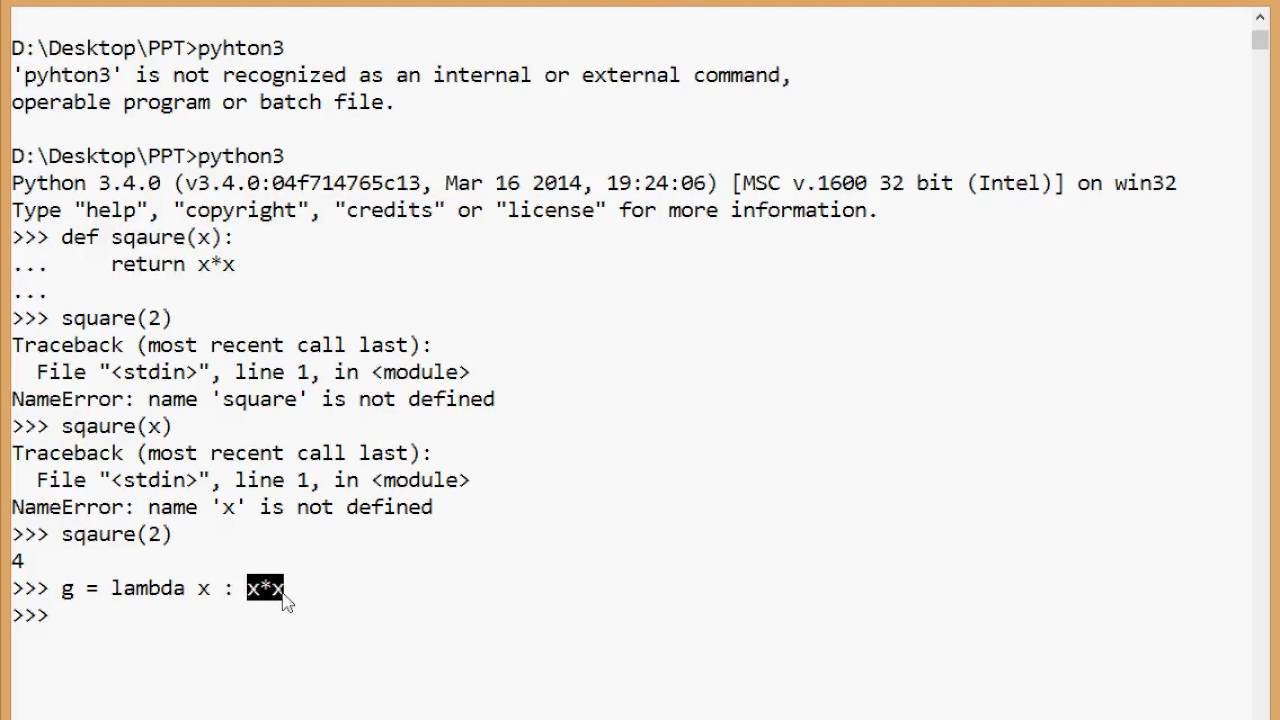Click the word "copyright" in the banner

(247, 210)
